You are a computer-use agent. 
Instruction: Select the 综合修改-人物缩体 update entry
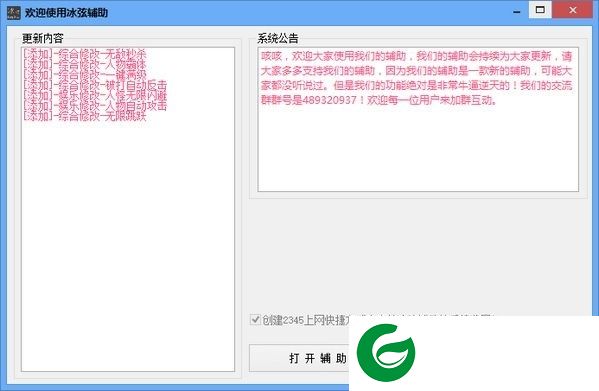(84, 64)
